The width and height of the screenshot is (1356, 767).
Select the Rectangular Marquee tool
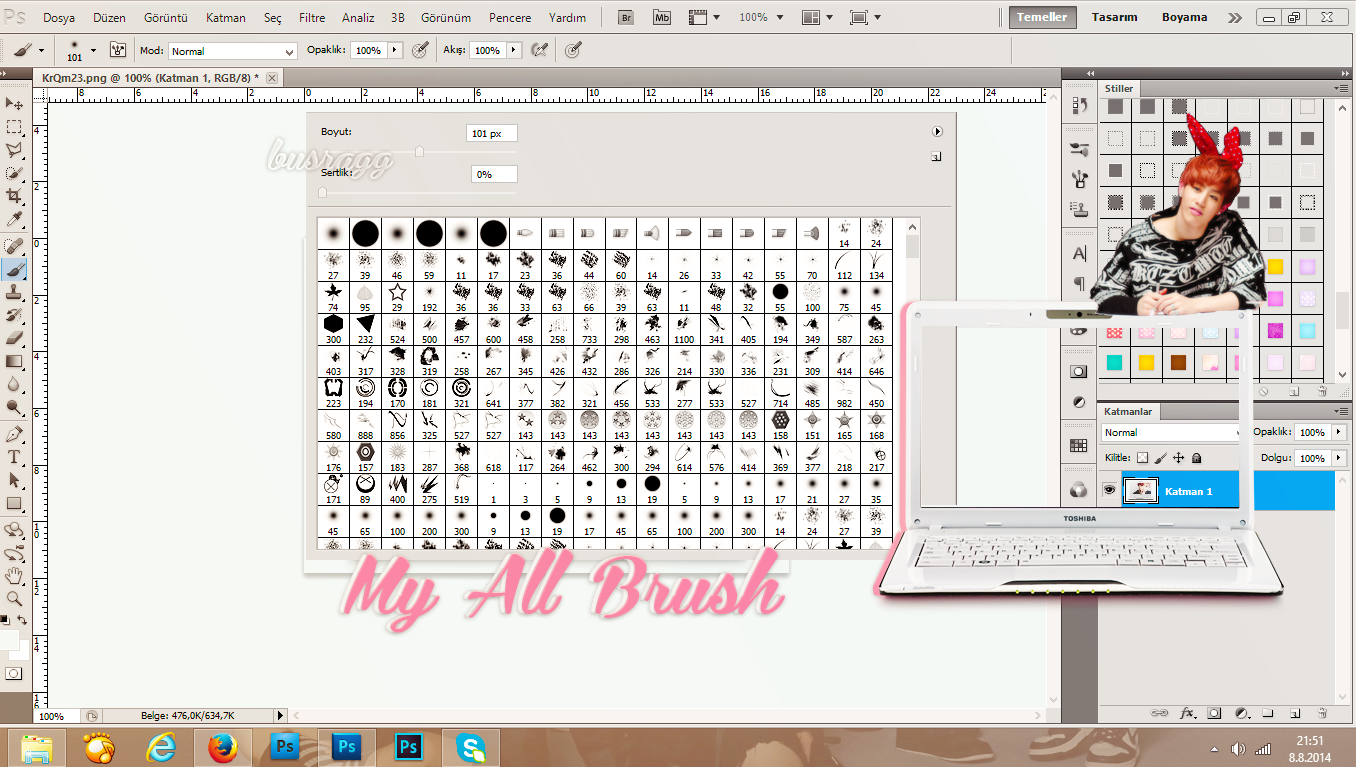click(14, 127)
